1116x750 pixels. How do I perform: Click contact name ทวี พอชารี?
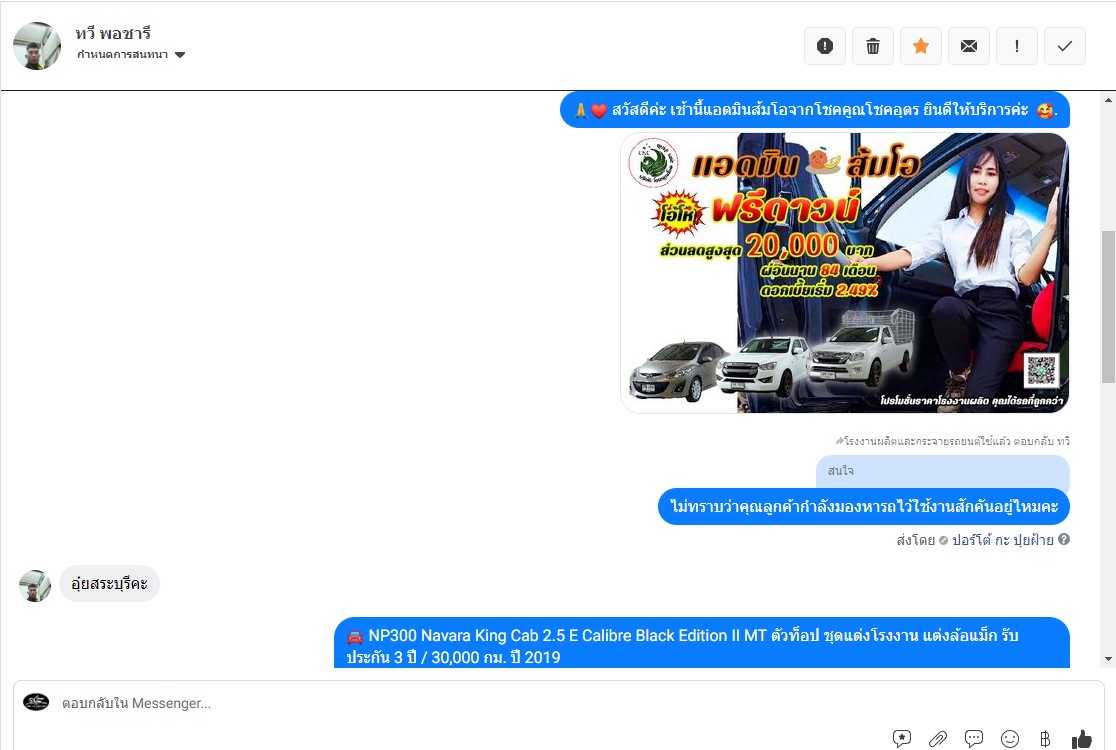113,33
